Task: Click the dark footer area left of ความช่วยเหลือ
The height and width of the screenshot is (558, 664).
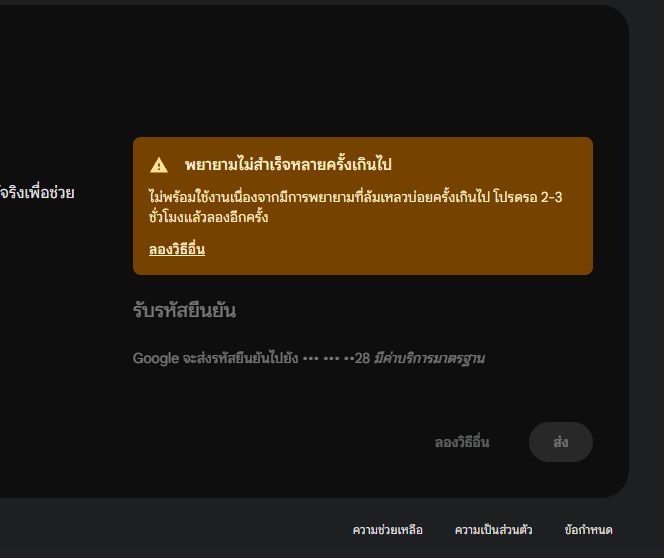Action: (x=169, y=529)
